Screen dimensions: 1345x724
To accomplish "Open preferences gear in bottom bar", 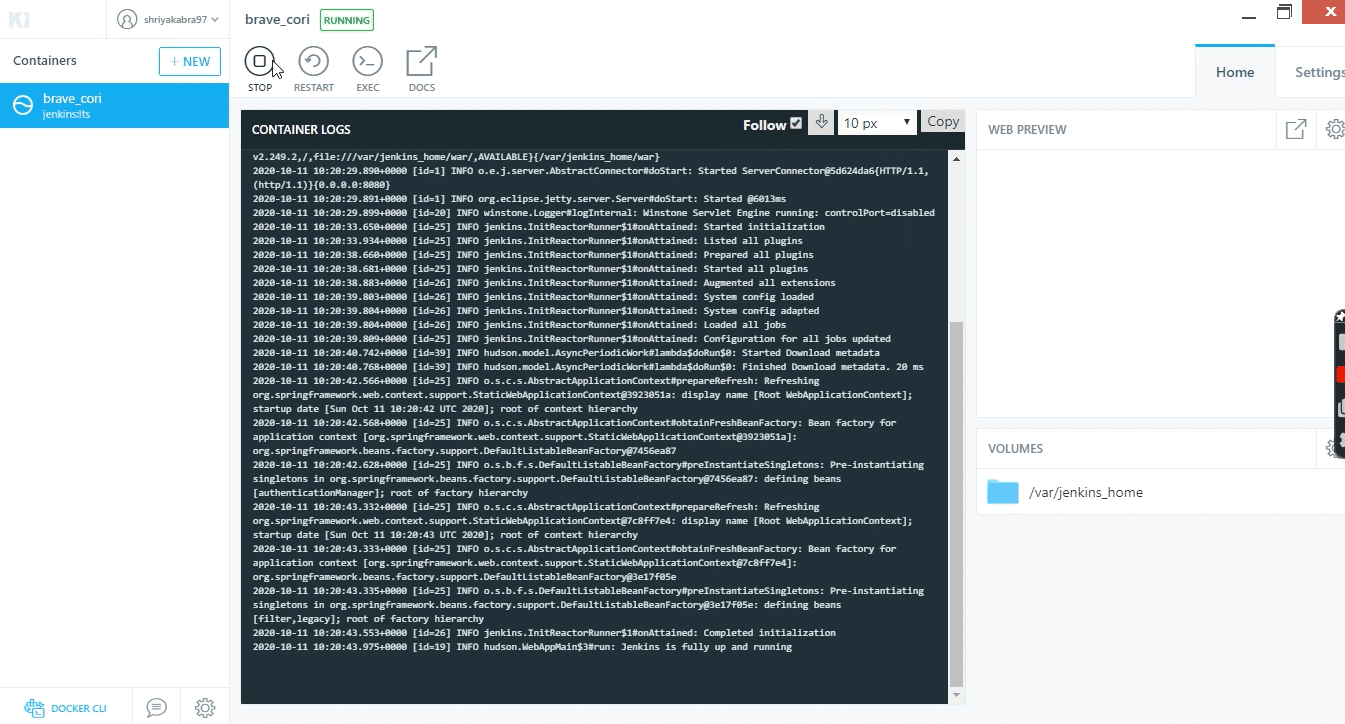I will 205,707.
